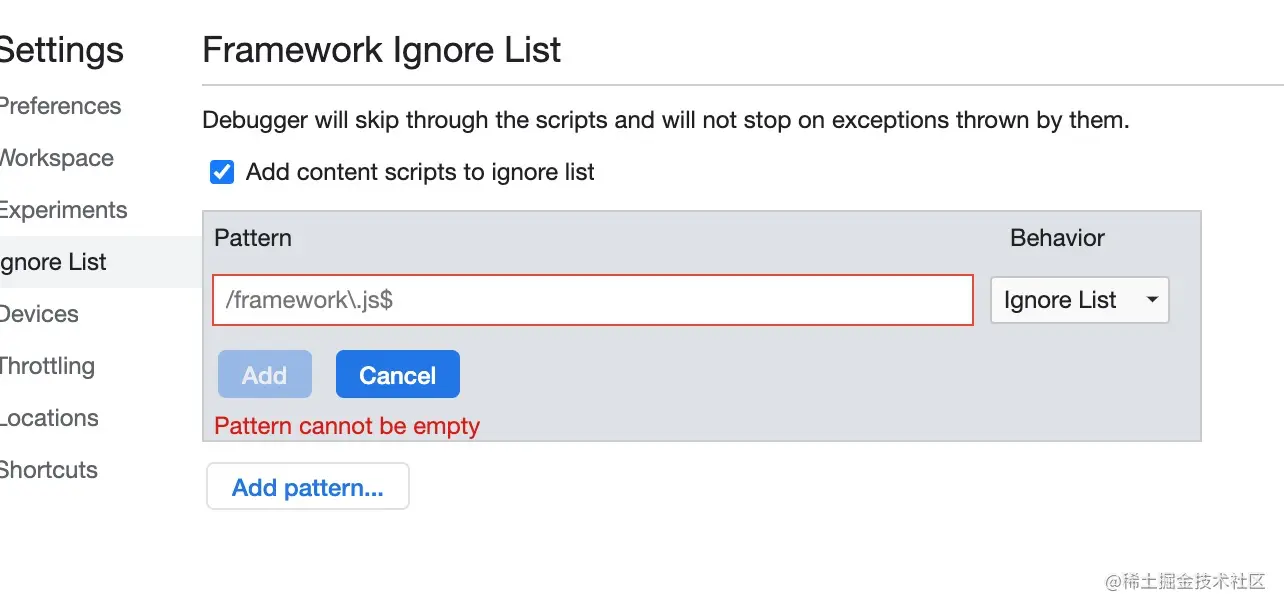Click the Framework Ignore List heading

(x=381, y=50)
